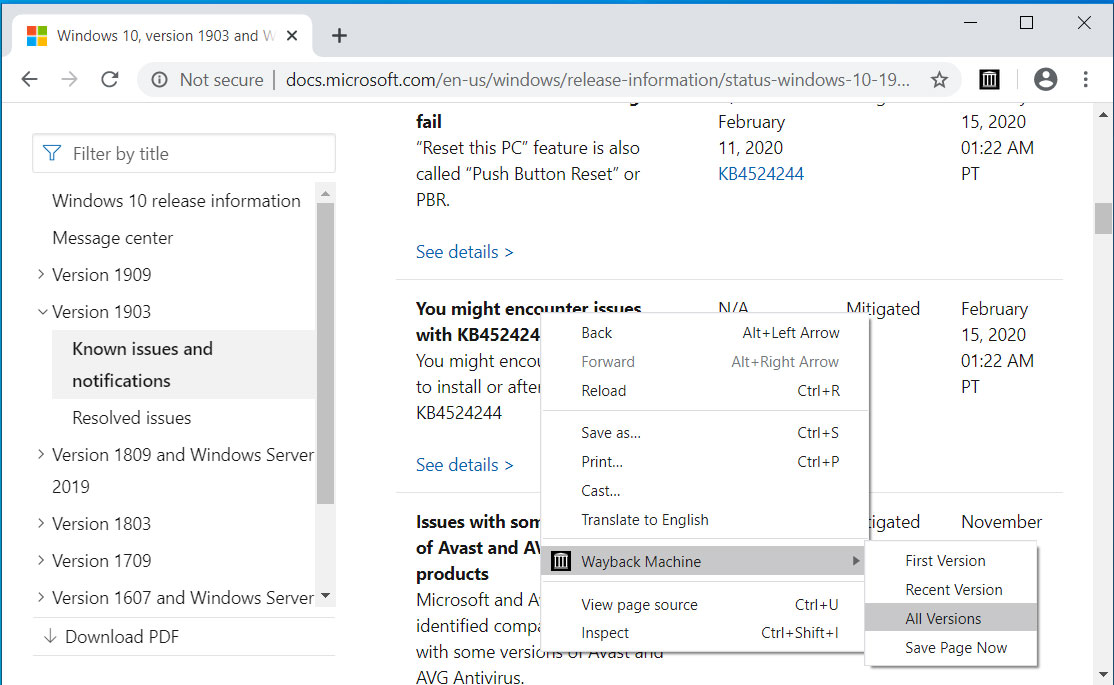
Task: Select Print... from the context menu
Action: [x=704, y=462]
